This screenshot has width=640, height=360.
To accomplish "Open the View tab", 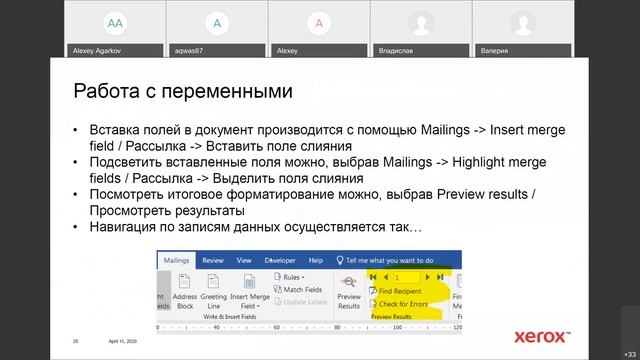I will click(x=244, y=260).
